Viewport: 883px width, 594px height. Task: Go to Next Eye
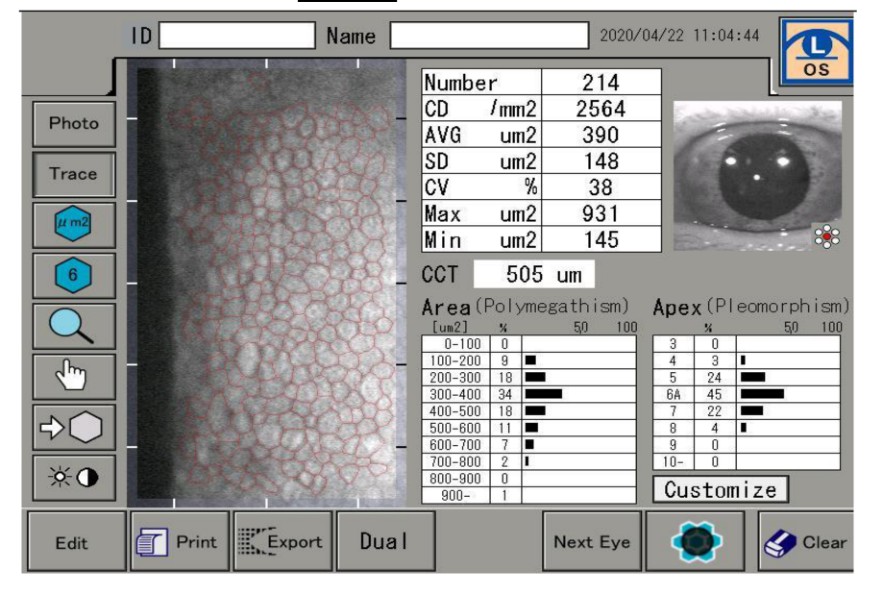(x=592, y=542)
